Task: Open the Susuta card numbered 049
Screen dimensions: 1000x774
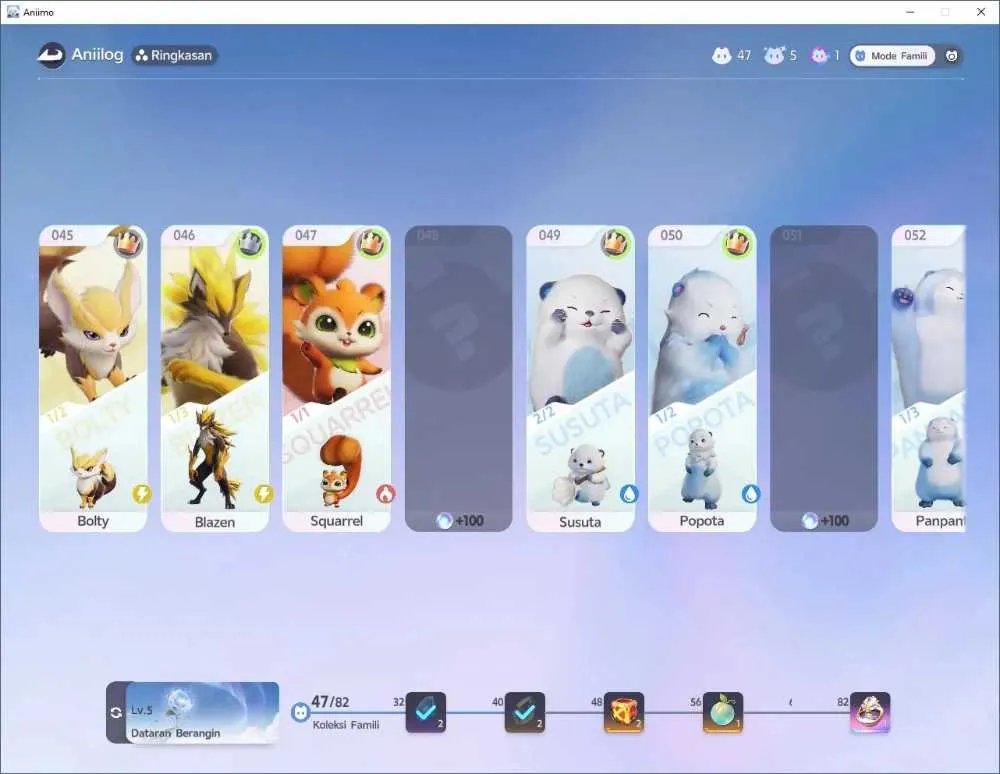Action: point(580,378)
